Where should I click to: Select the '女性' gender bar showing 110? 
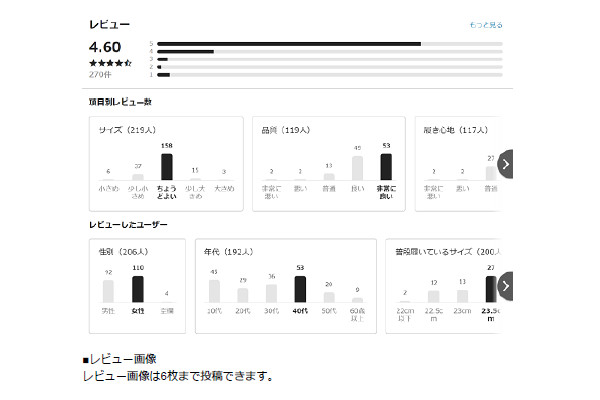(138, 289)
